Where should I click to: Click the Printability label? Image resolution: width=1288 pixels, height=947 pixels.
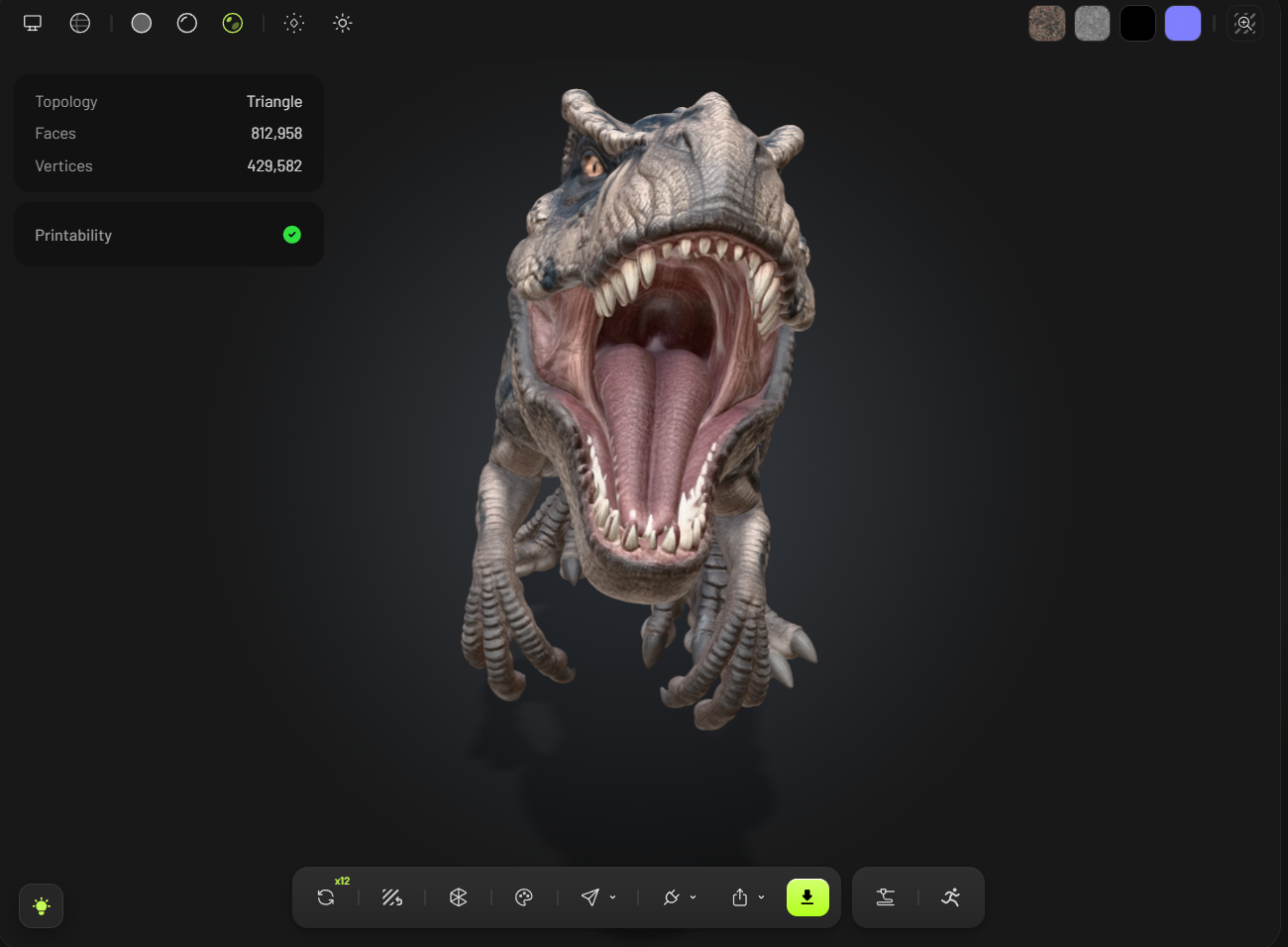[x=73, y=236]
